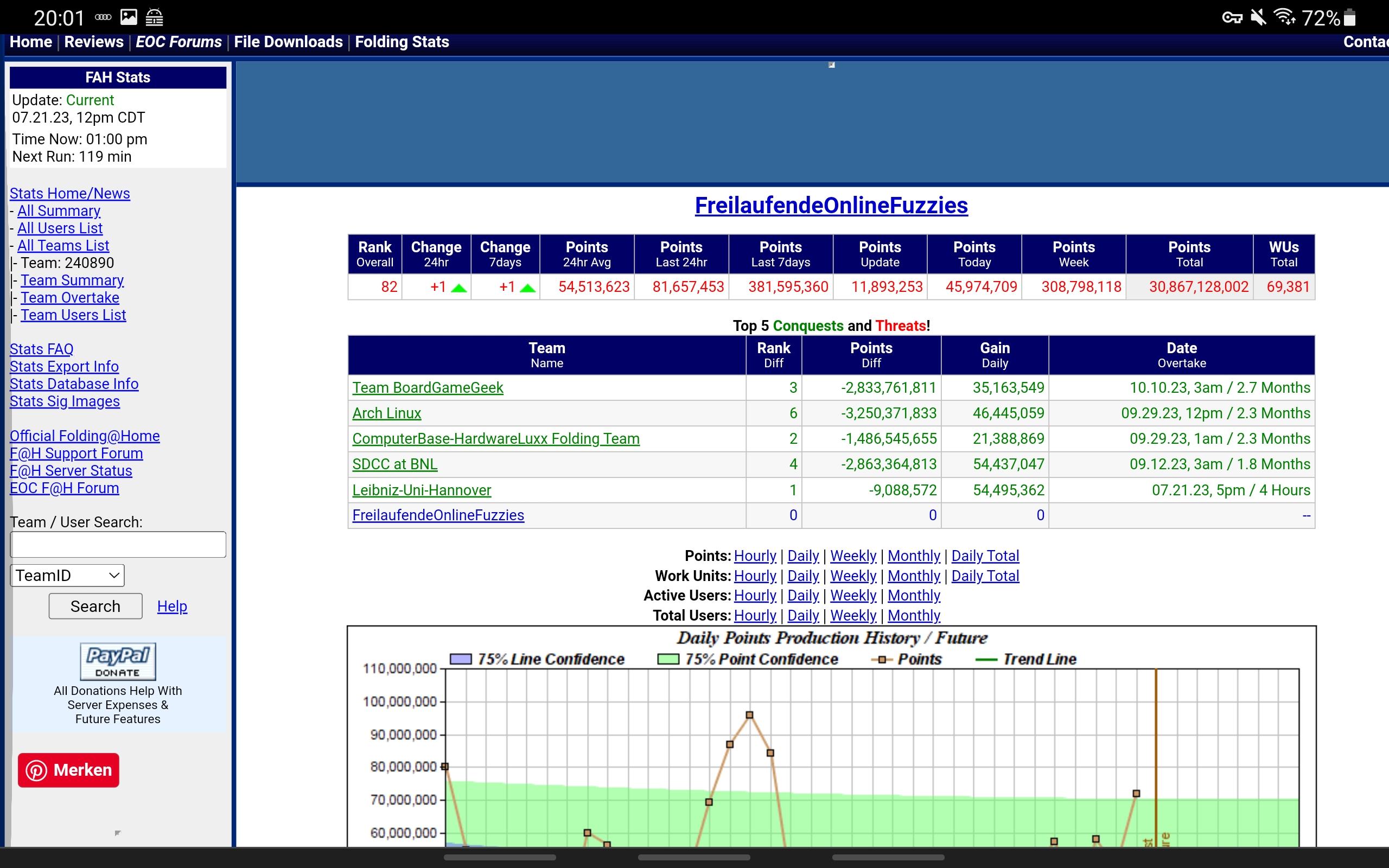Open the Team Users List link
The height and width of the screenshot is (868, 1389).
pos(73,315)
